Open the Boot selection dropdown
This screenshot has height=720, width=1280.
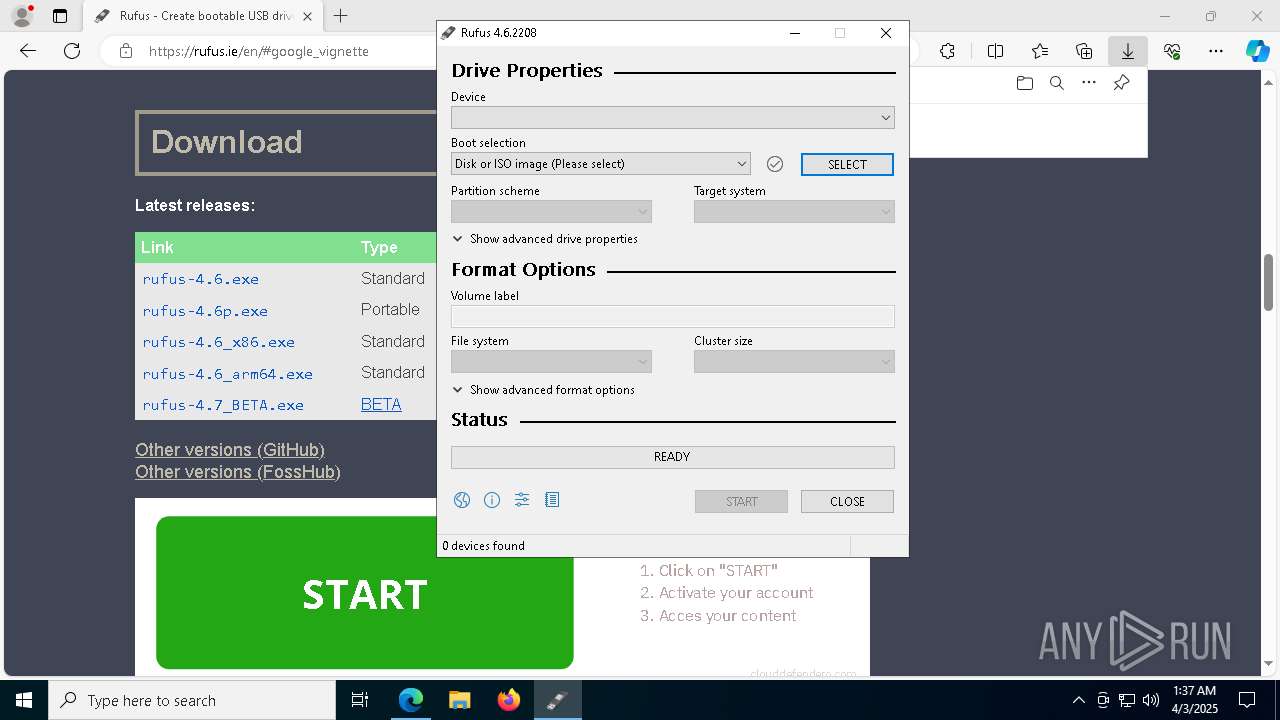pos(601,164)
